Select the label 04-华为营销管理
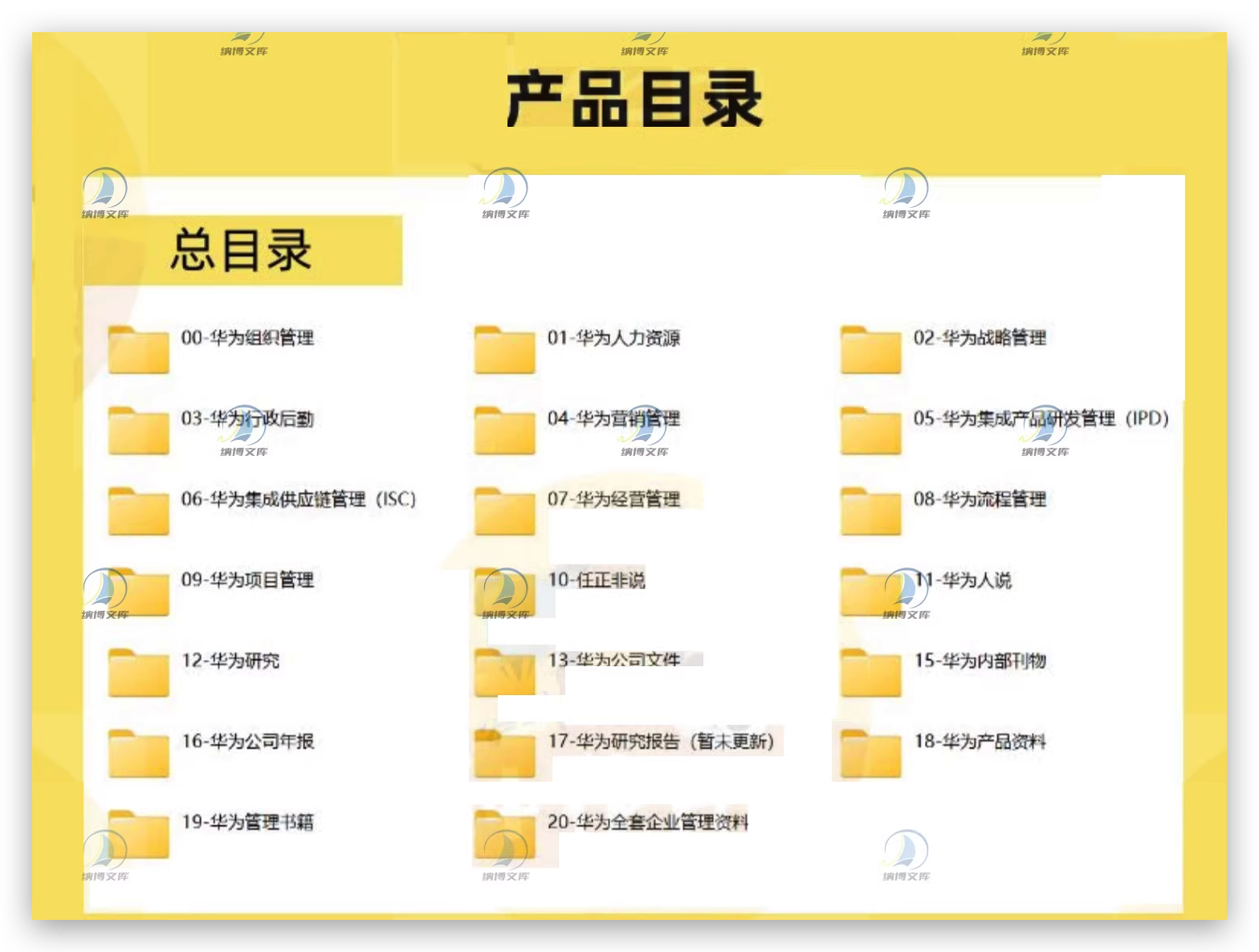The width and height of the screenshot is (1259, 952). click(613, 418)
